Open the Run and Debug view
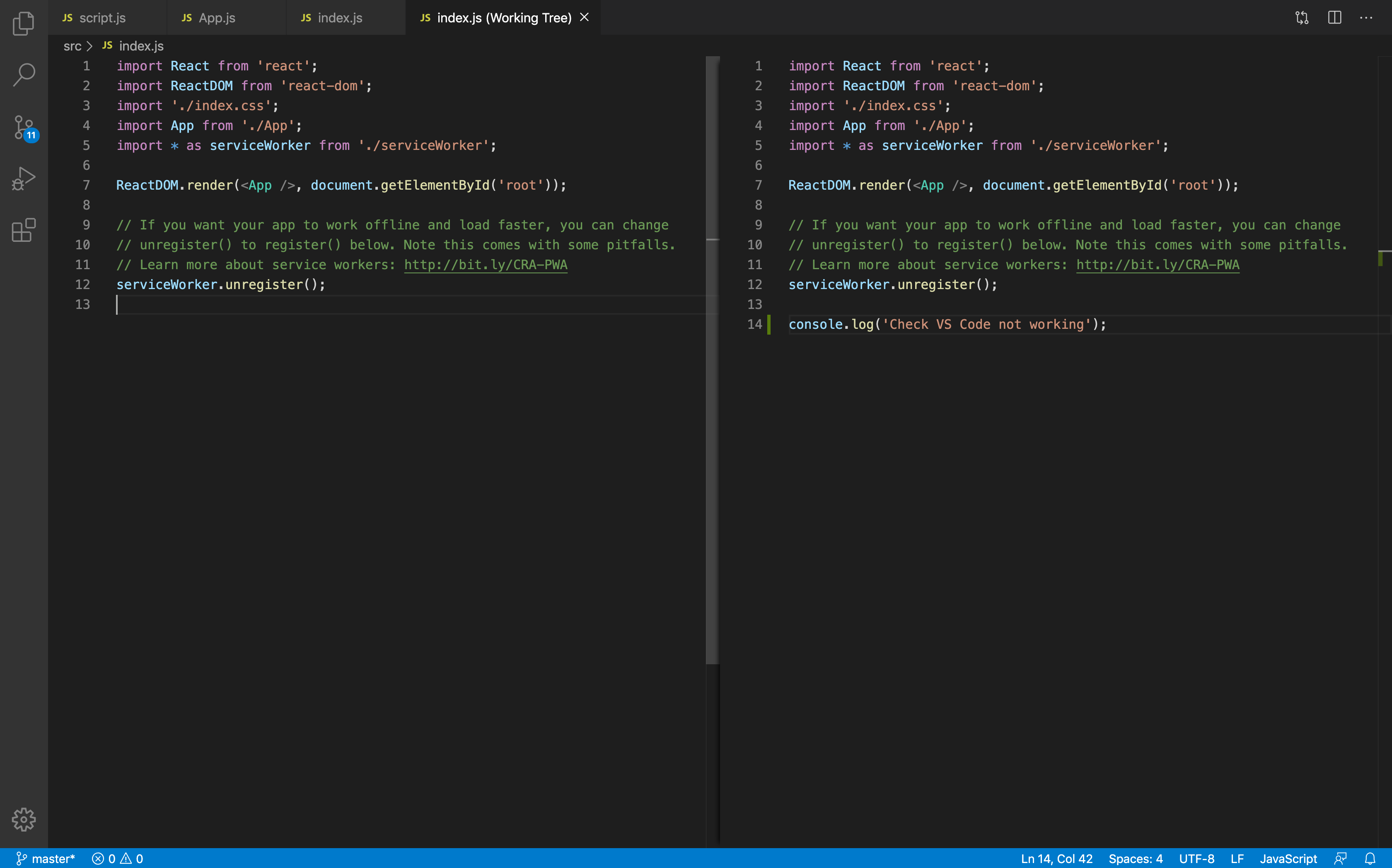The image size is (1392, 868). tap(24, 178)
